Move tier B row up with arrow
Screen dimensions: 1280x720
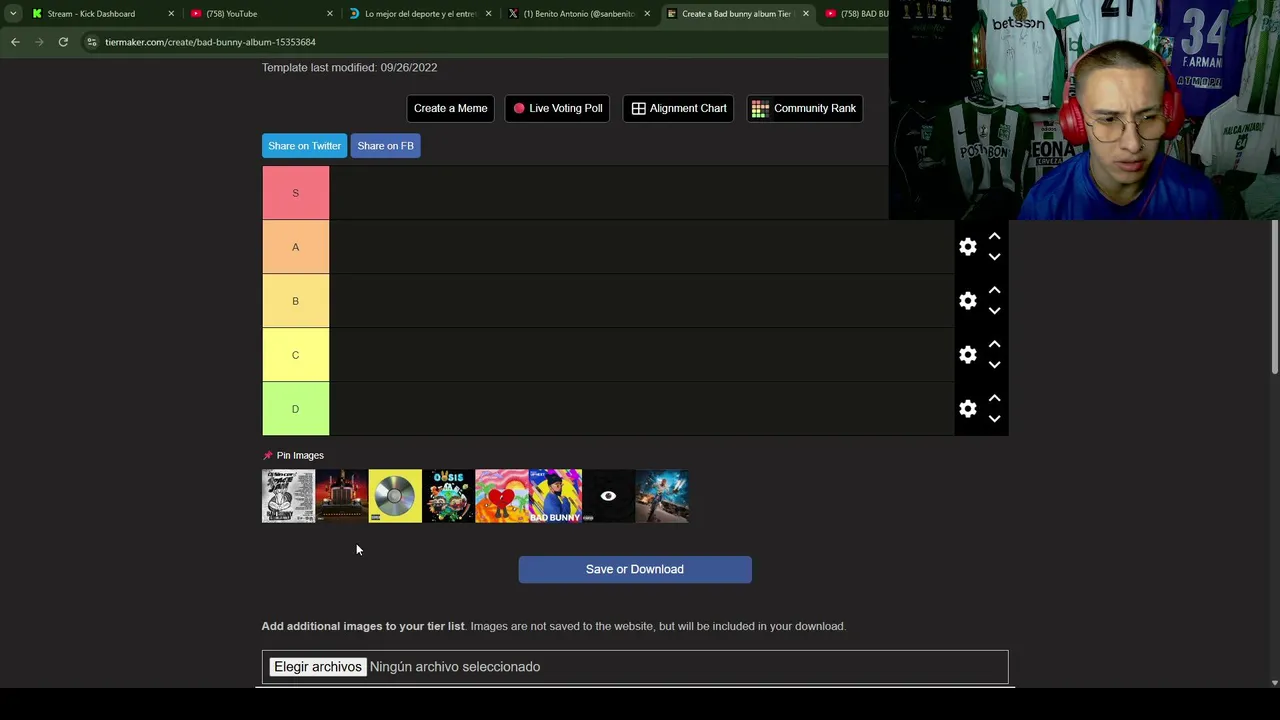point(994,290)
